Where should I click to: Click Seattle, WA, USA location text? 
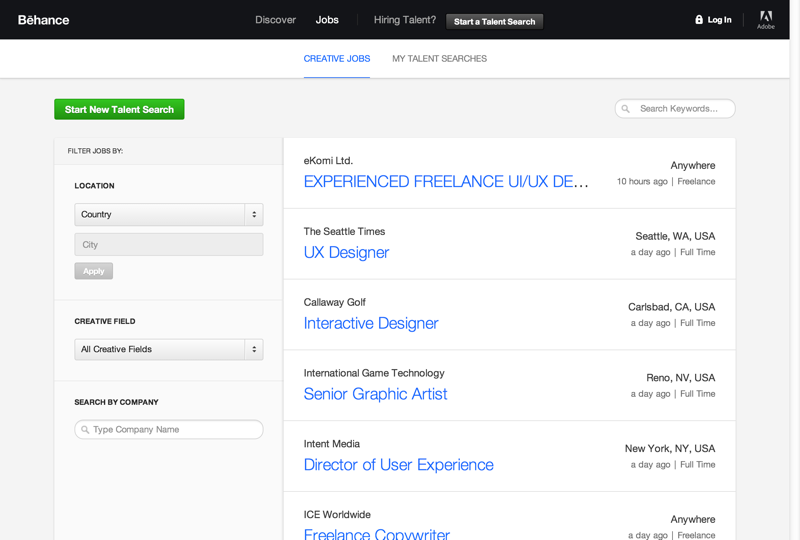pyautogui.click(x=675, y=236)
